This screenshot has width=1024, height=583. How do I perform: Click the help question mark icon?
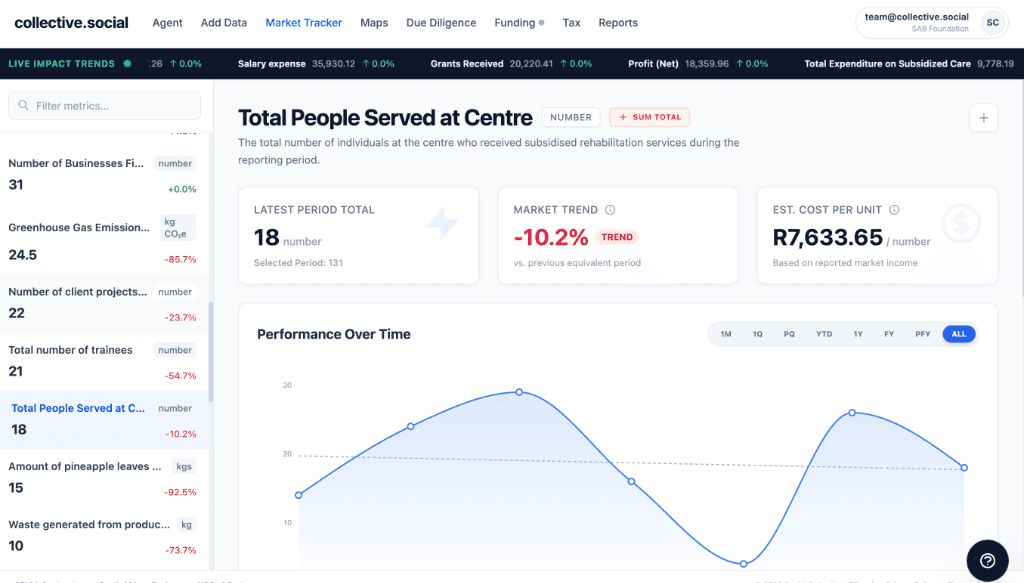point(987,560)
